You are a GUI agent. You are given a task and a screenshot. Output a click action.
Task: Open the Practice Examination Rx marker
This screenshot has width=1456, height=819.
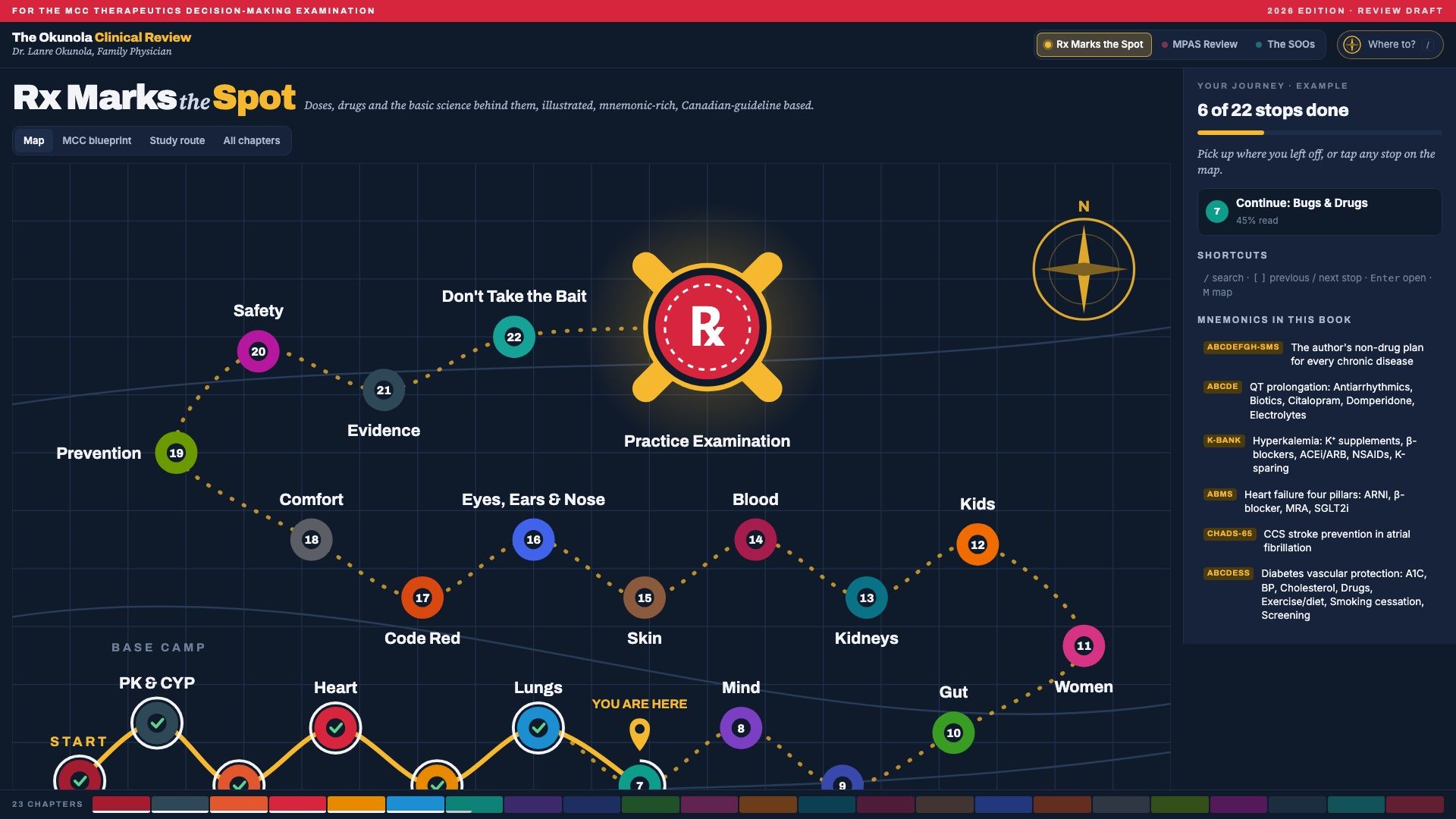tap(707, 327)
